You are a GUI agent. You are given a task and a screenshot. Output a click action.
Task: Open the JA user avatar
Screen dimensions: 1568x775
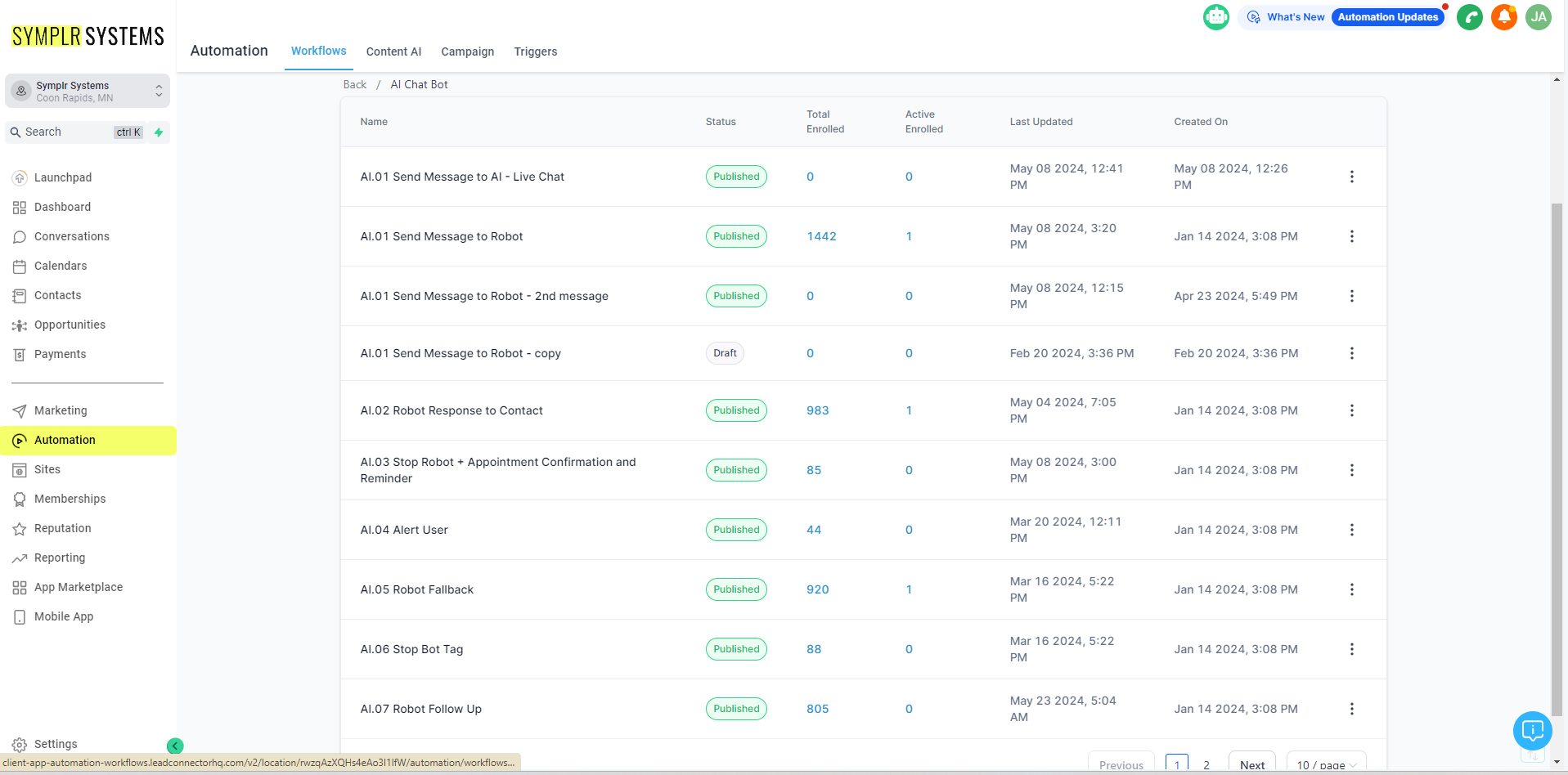click(x=1538, y=17)
